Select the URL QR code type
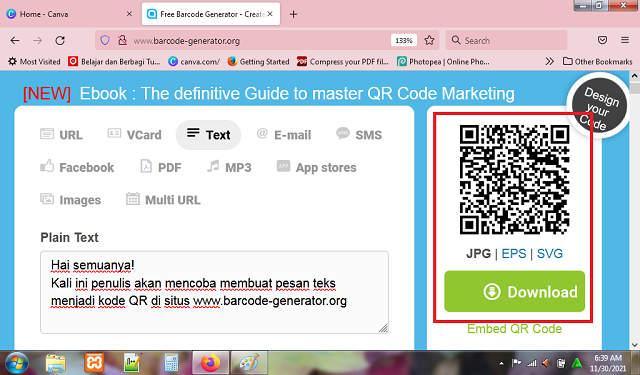This screenshot has width=640, height=375. click(x=61, y=135)
